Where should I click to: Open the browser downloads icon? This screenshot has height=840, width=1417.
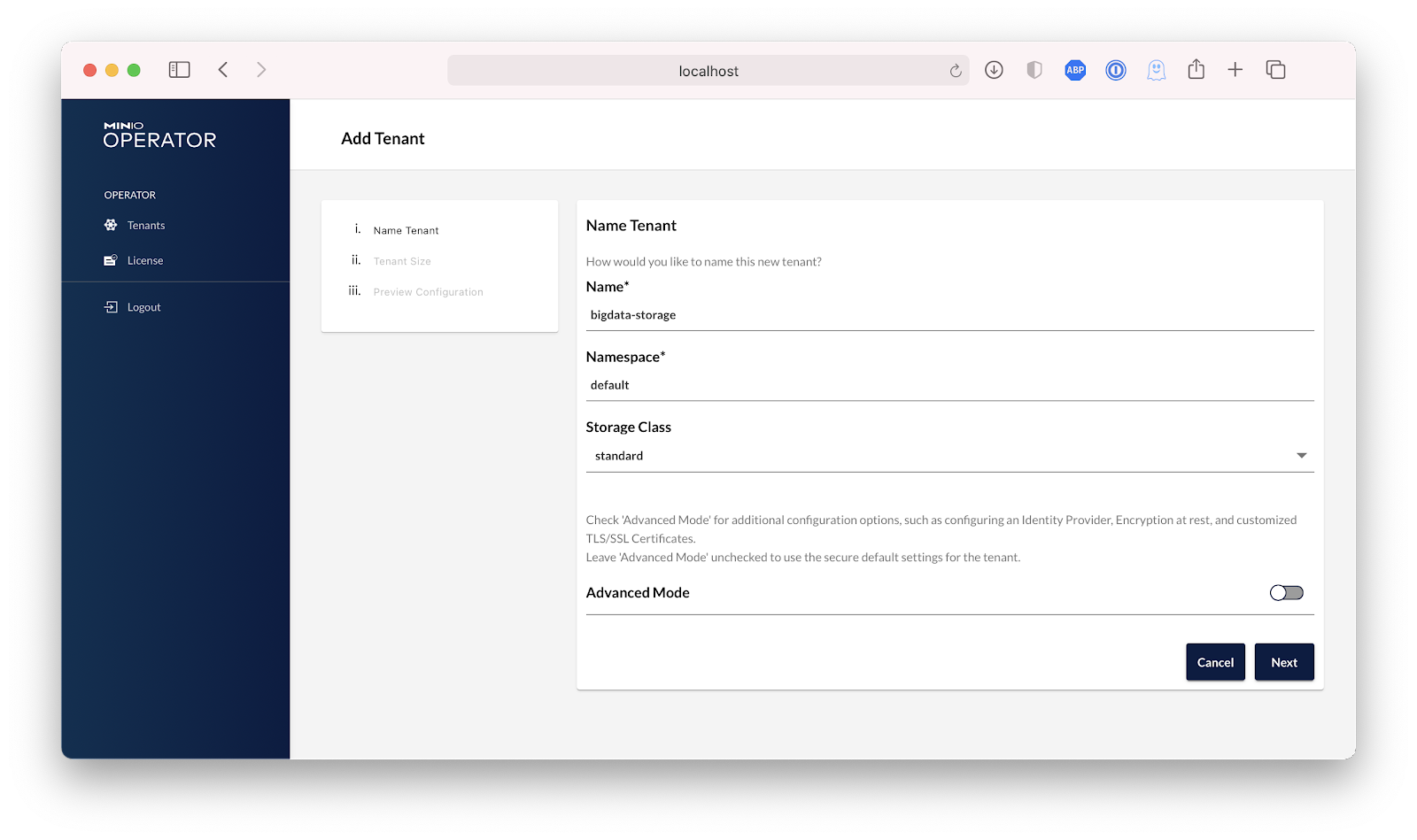[x=994, y=70]
